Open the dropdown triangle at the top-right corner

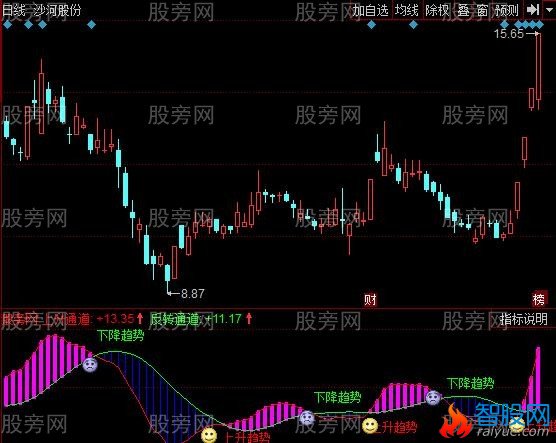pyautogui.click(x=550, y=10)
